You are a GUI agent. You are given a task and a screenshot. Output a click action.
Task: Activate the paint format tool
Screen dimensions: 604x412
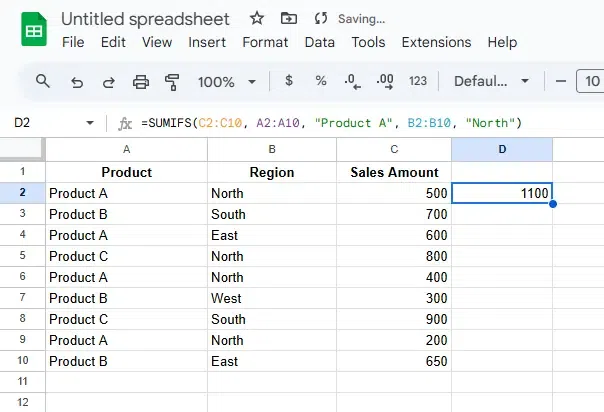[x=171, y=81]
